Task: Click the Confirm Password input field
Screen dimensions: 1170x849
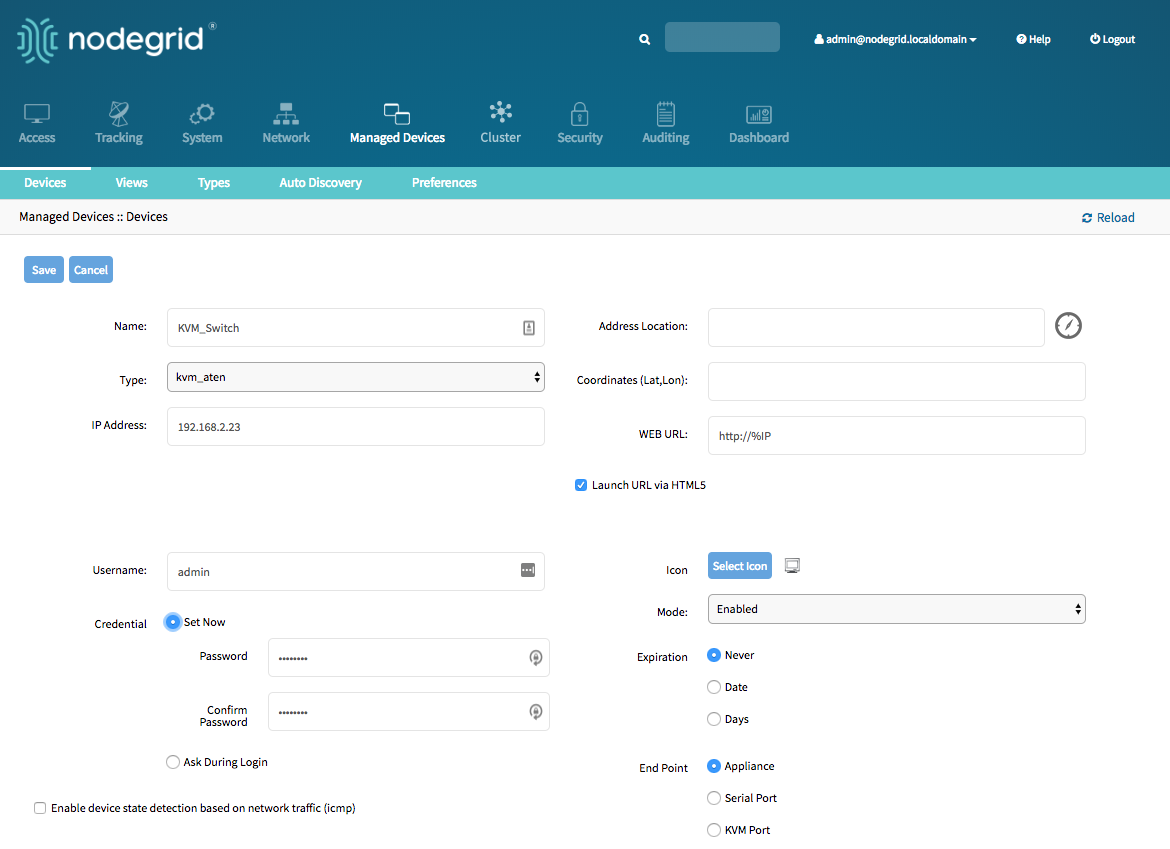Action: (x=409, y=712)
